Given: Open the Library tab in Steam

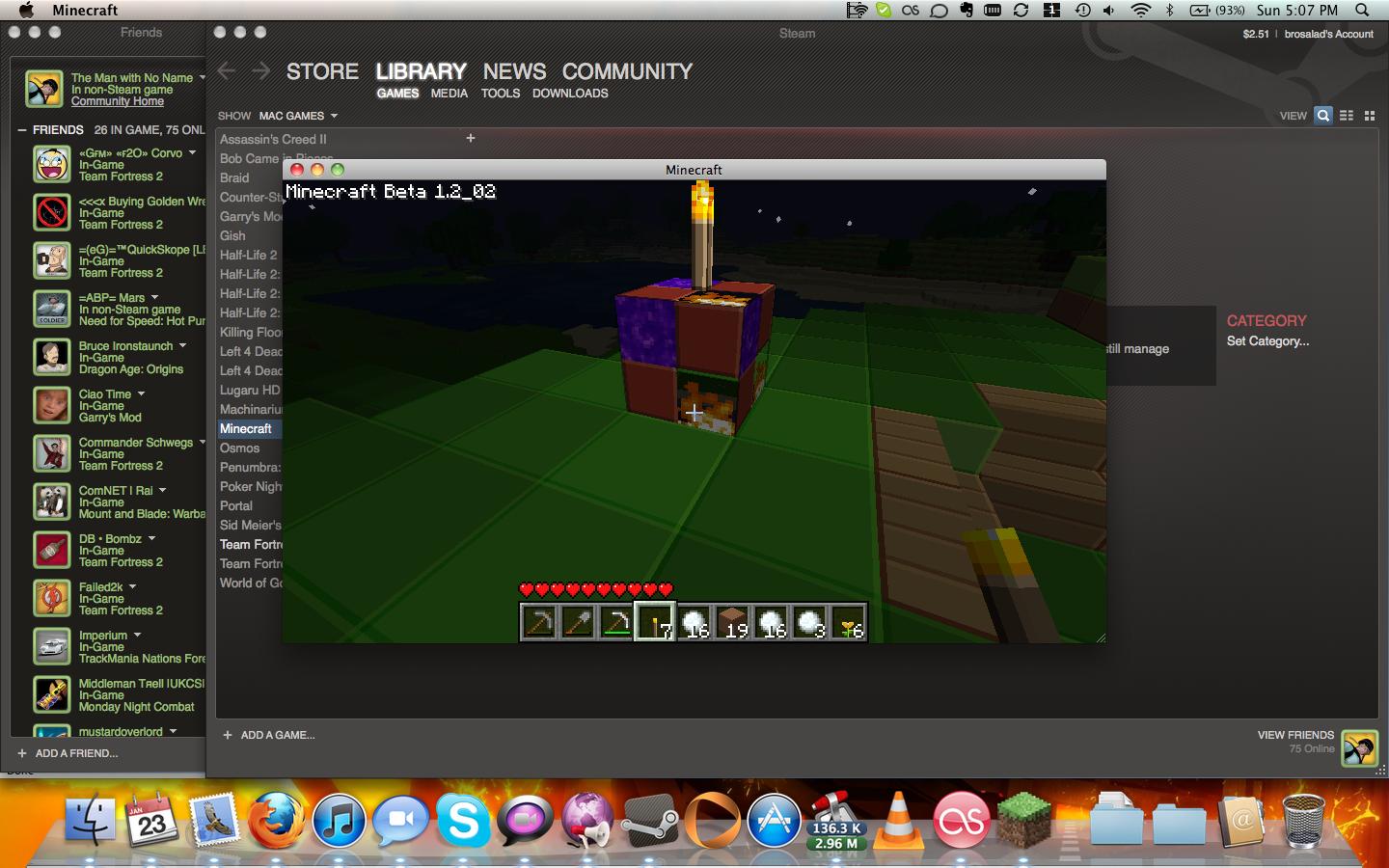Looking at the screenshot, I should pyautogui.click(x=421, y=71).
